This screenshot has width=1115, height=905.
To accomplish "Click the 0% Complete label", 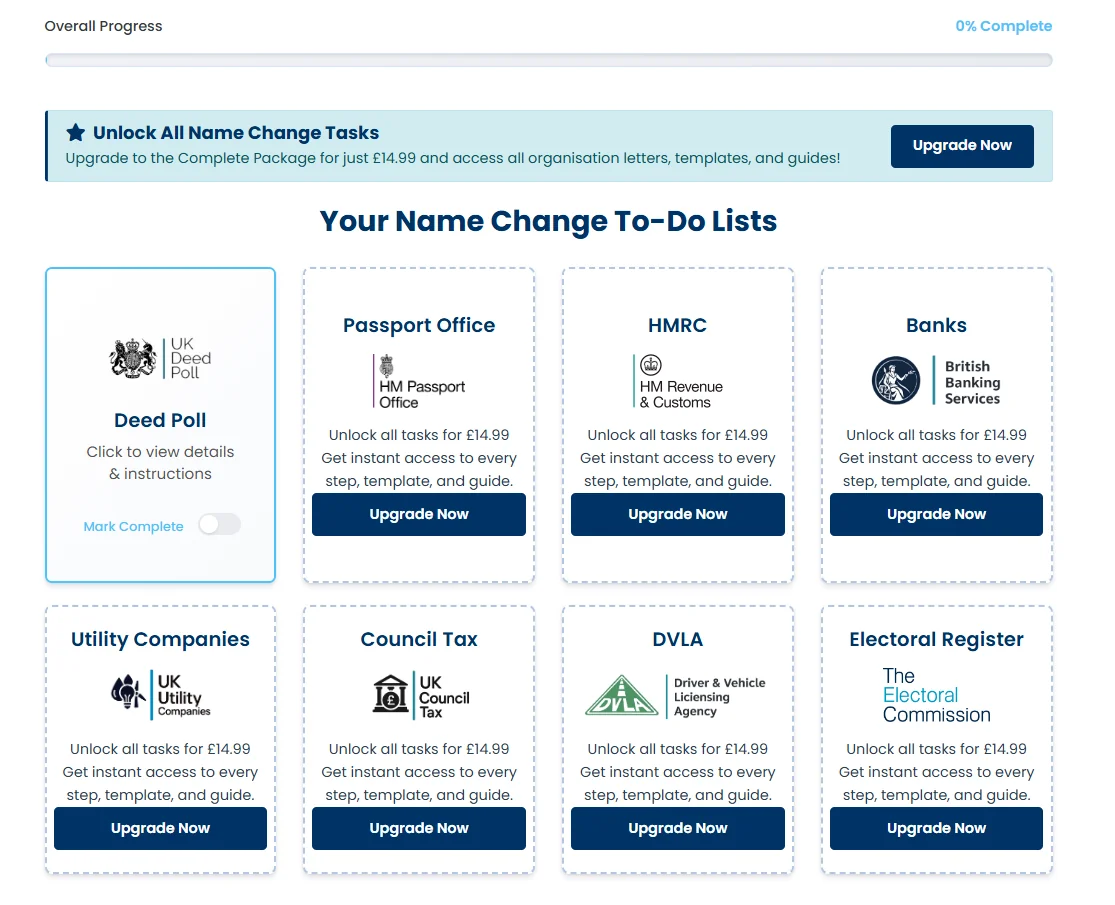I will tap(1004, 25).
